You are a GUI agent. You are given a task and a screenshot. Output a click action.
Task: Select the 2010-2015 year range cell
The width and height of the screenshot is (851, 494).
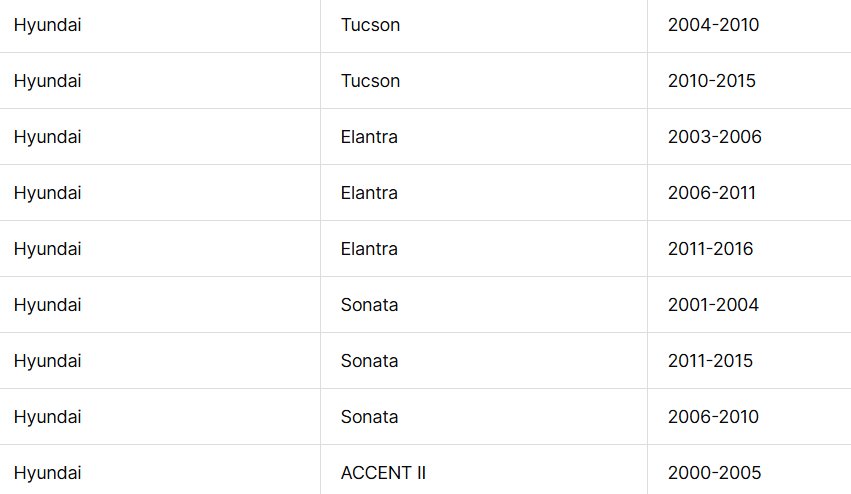712,81
